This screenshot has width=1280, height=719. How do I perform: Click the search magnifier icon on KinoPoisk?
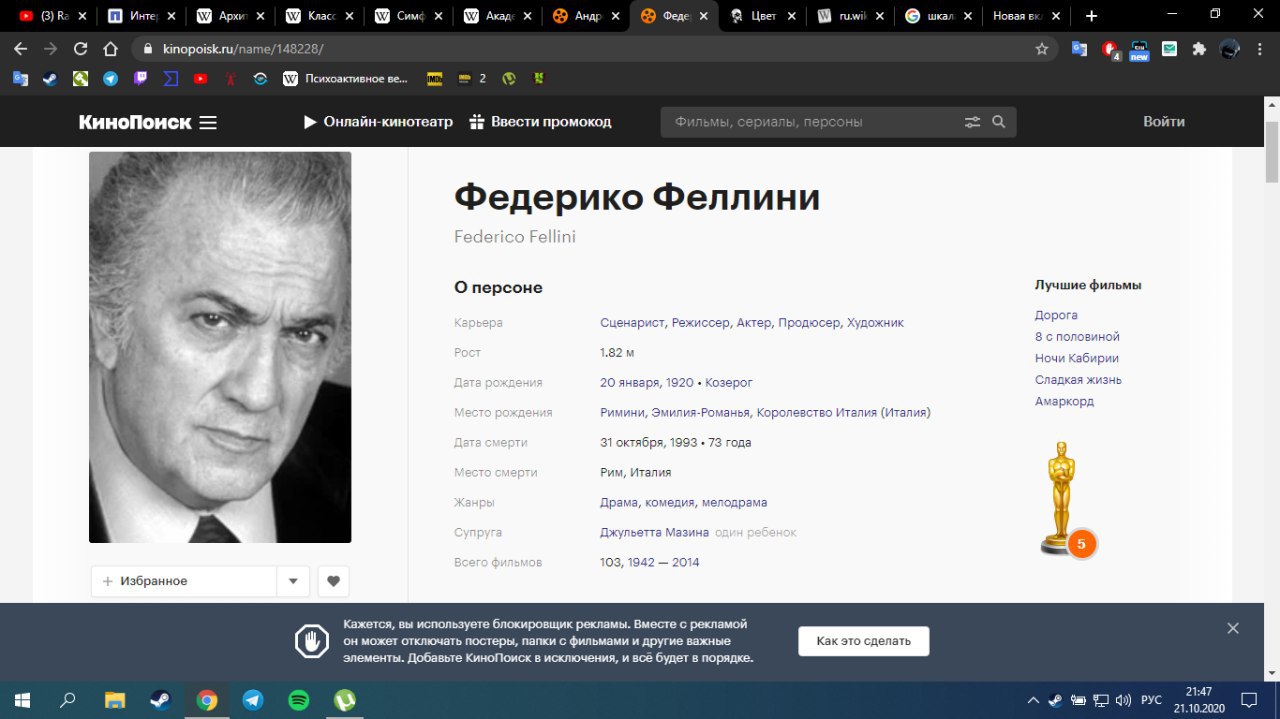pos(998,122)
